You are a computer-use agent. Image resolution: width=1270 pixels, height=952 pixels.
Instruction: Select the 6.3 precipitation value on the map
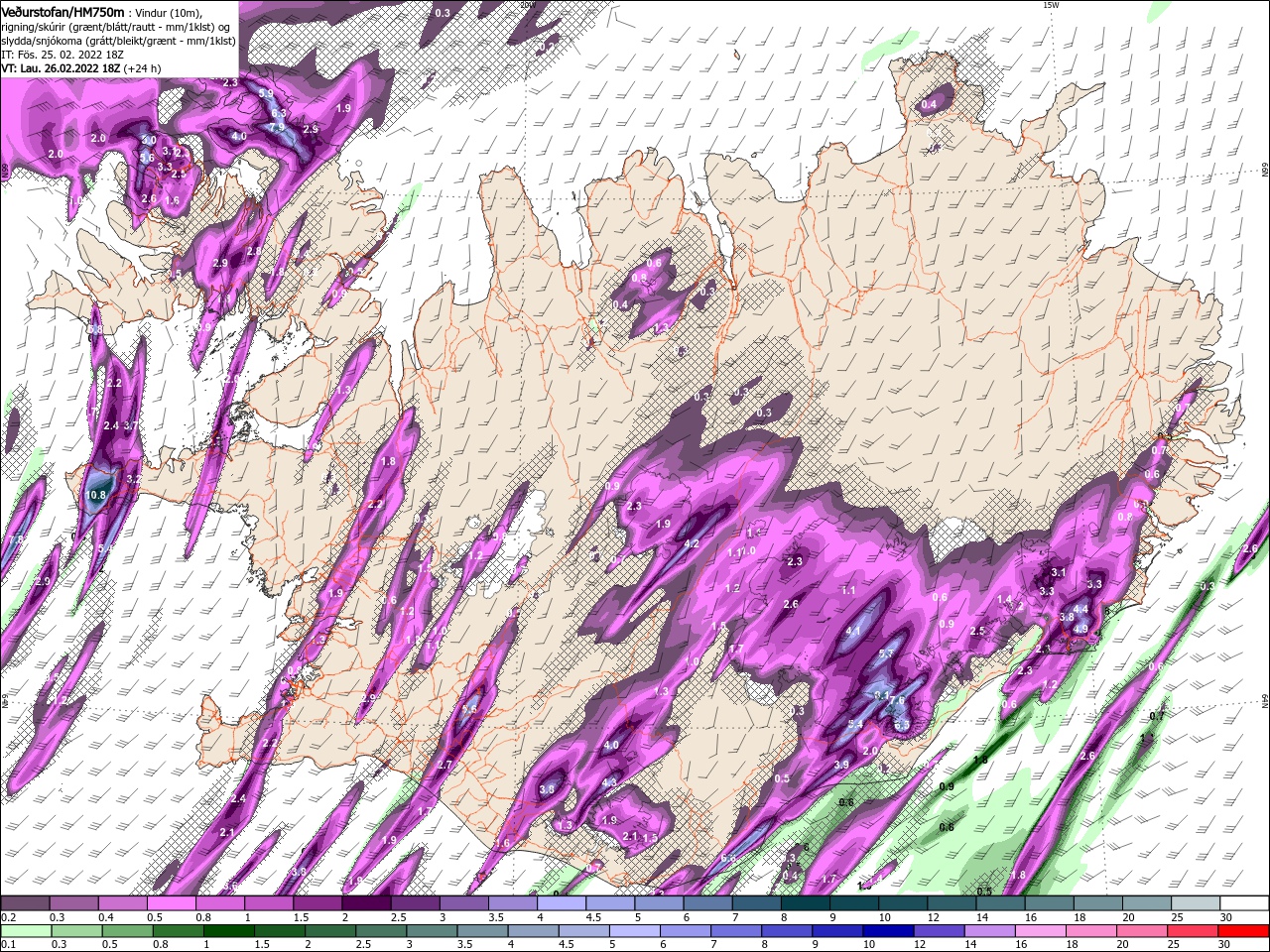(x=279, y=114)
